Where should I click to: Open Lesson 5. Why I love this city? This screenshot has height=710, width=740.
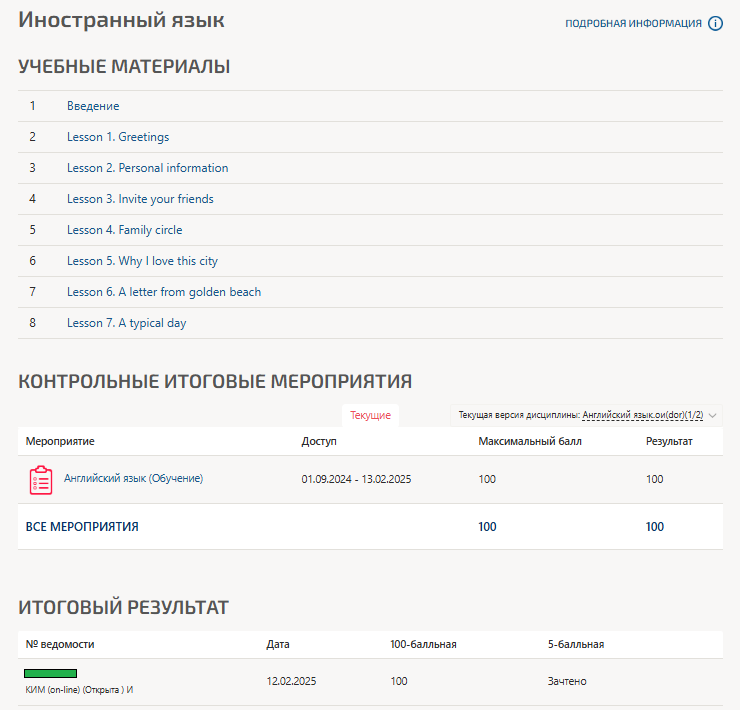142,261
